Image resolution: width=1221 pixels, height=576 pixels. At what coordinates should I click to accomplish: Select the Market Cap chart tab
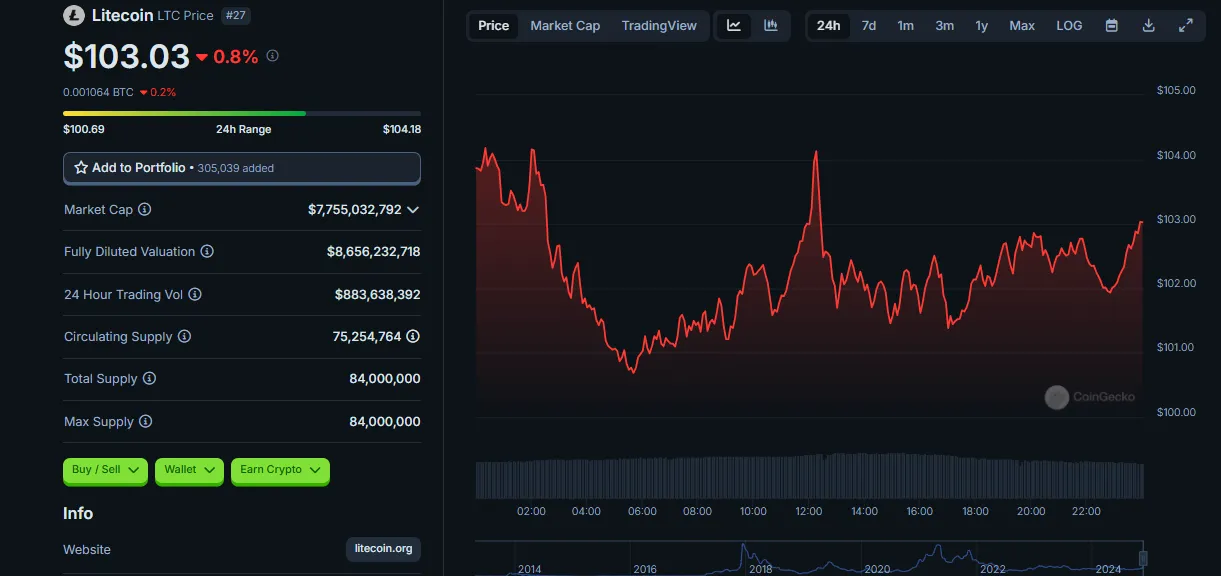point(565,26)
